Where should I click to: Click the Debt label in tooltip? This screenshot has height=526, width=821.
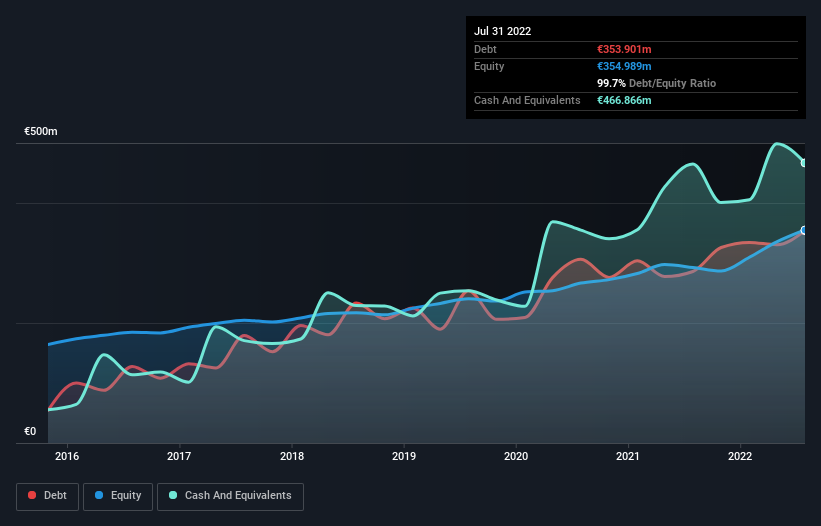tap(485, 49)
